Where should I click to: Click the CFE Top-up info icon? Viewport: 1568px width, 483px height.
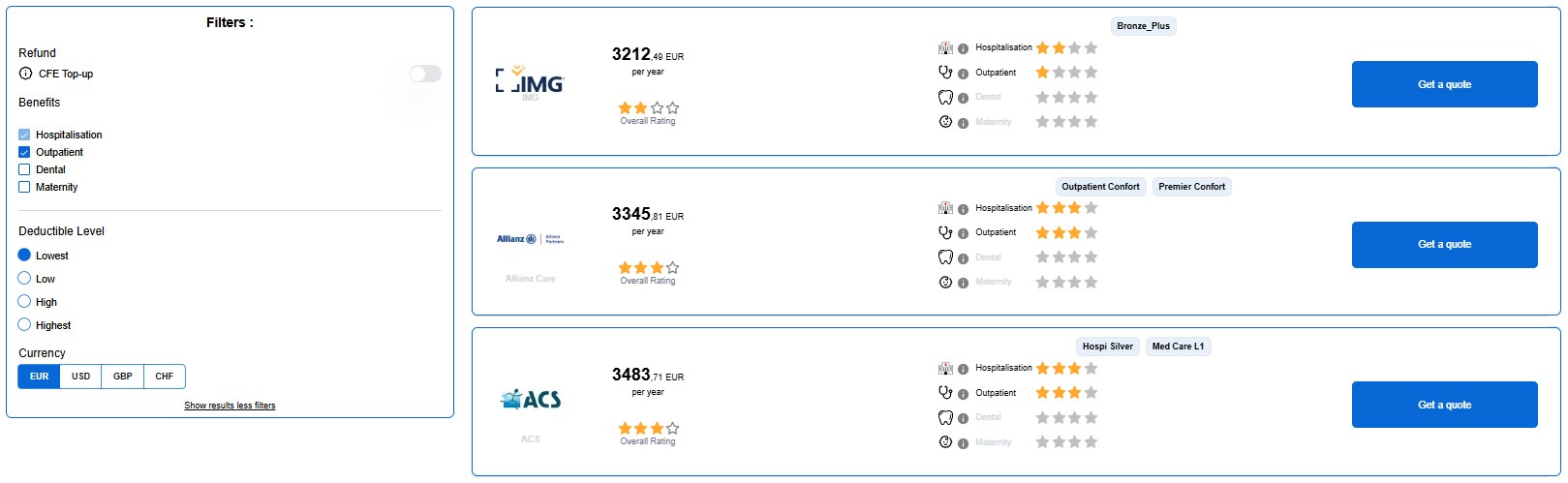pos(25,74)
